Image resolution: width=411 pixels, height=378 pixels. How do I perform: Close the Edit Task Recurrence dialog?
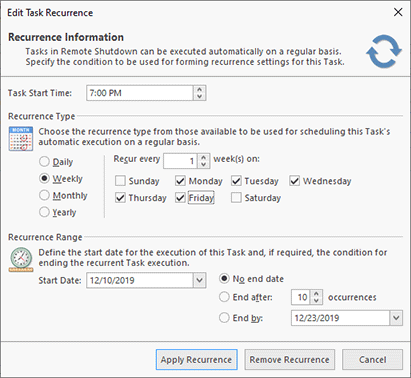(398, 13)
